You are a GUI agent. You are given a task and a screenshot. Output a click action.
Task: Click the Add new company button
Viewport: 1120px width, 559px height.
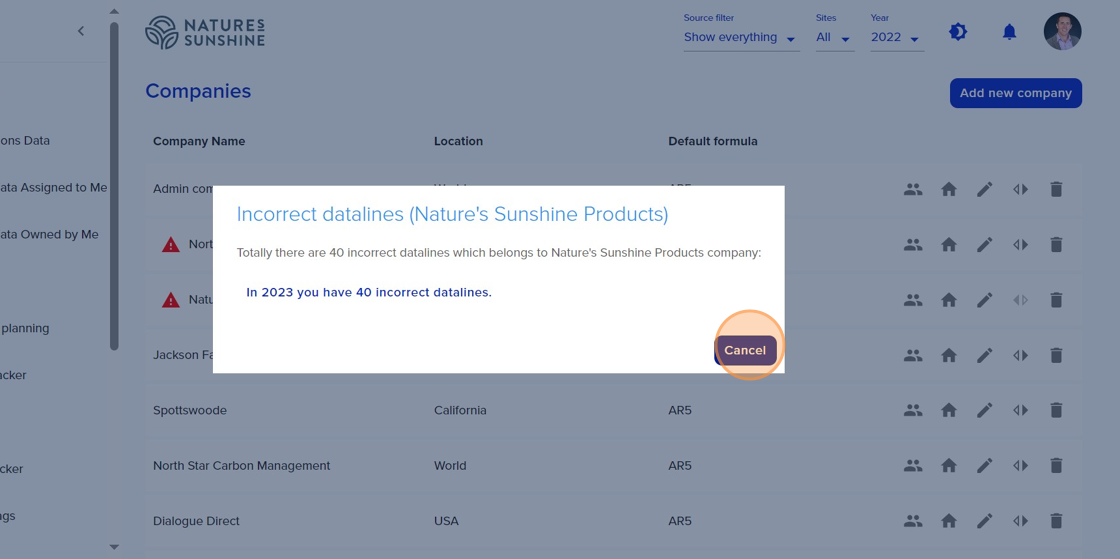point(1016,93)
